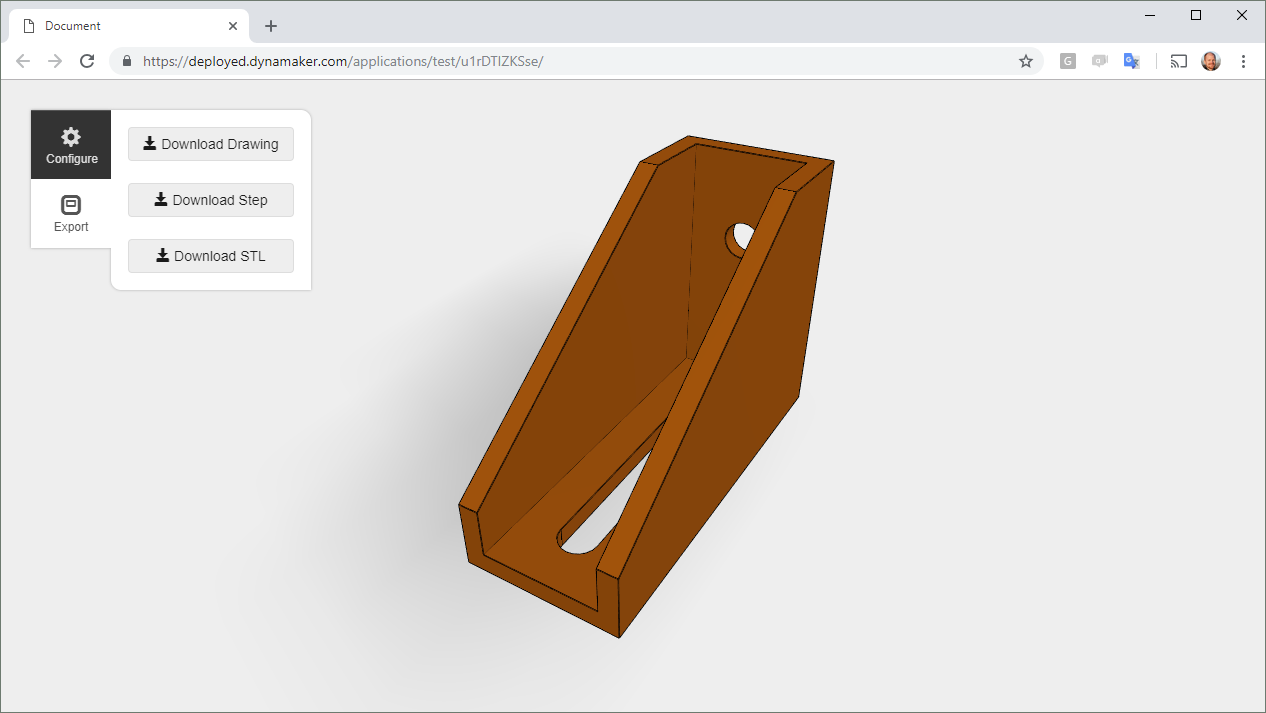Viewport: 1266px width, 713px height.
Task: Open the Export panel
Action: [70, 213]
